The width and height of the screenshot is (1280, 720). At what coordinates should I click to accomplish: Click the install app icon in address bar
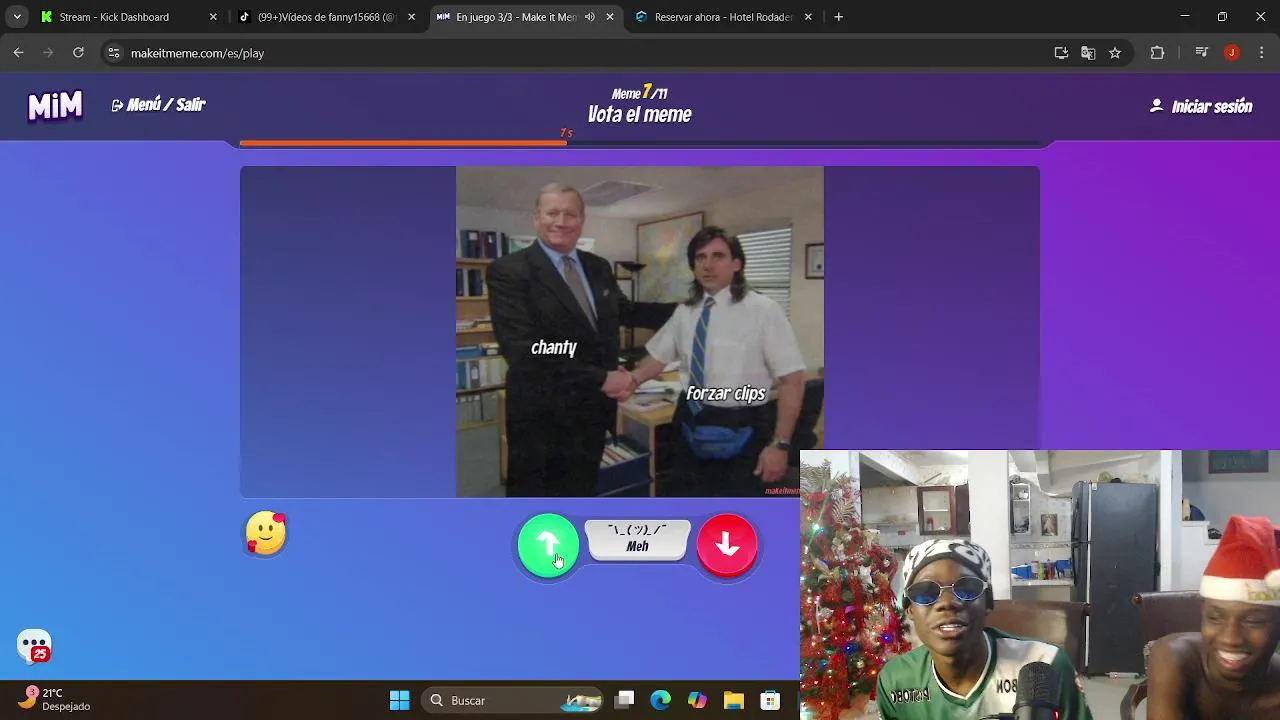point(1061,53)
